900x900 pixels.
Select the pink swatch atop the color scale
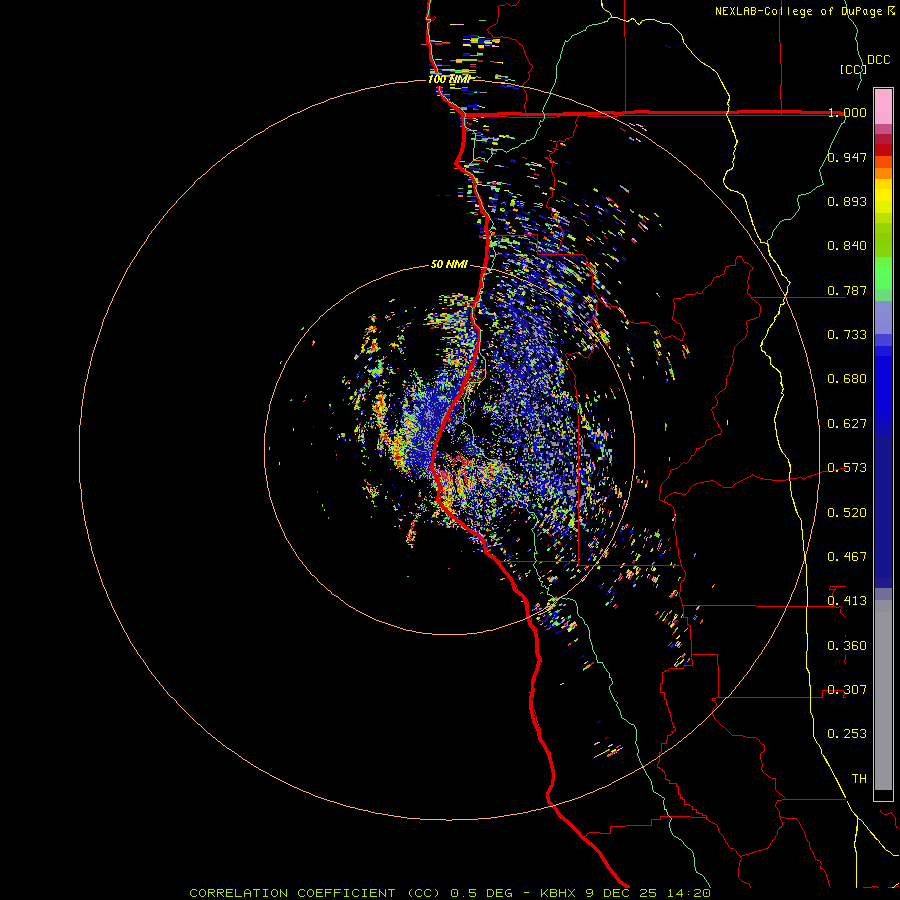click(883, 104)
